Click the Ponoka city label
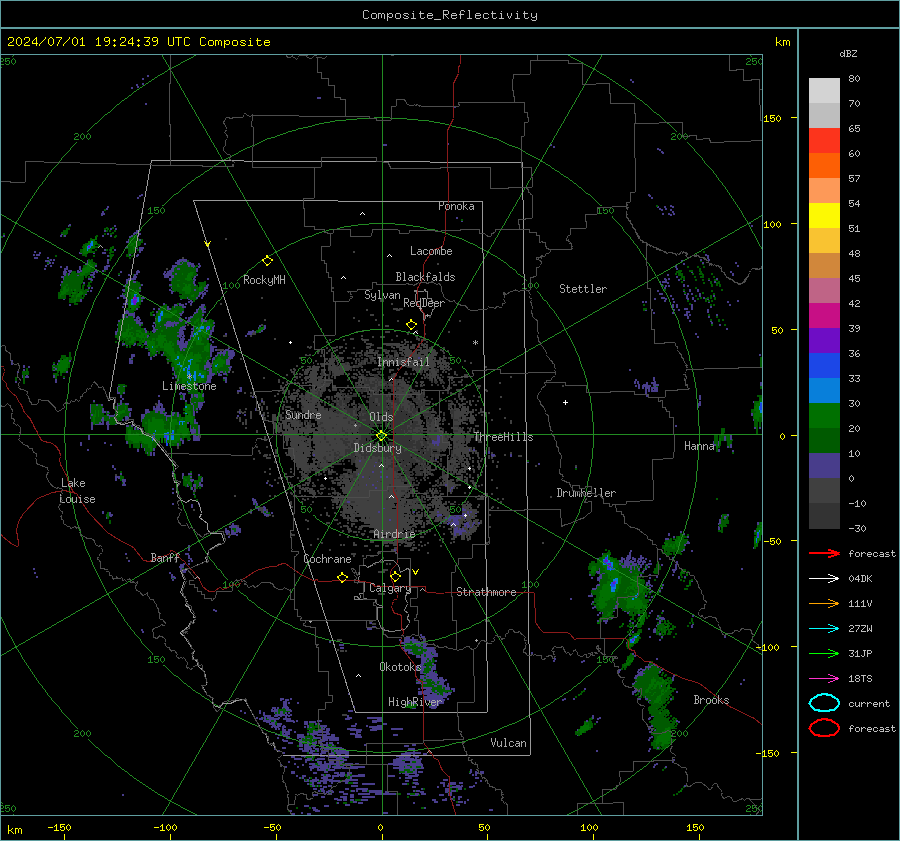This screenshot has width=900, height=841. [456, 206]
